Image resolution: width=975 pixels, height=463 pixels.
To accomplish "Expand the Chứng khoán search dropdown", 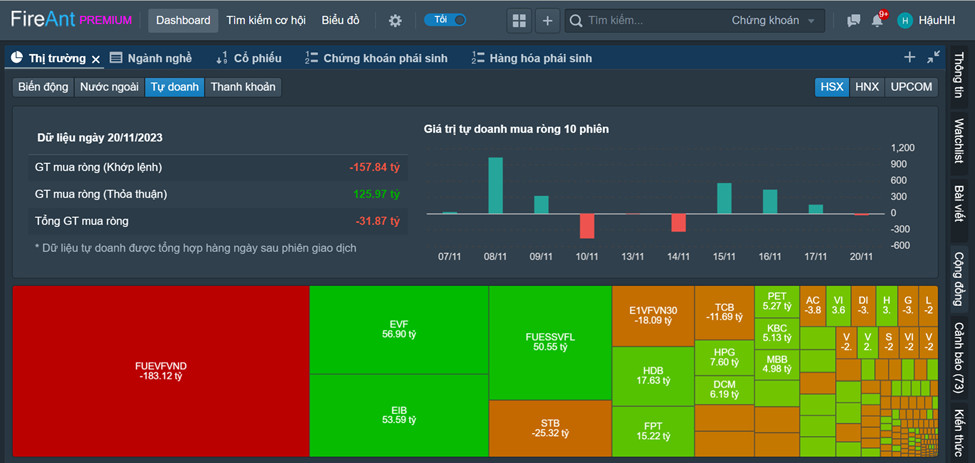I will pyautogui.click(x=773, y=21).
